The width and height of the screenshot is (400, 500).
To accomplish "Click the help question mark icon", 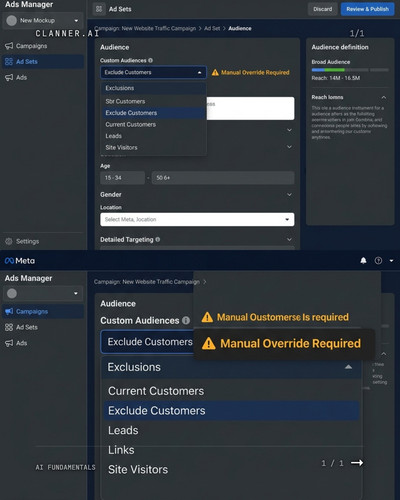I will coord(378,261).
